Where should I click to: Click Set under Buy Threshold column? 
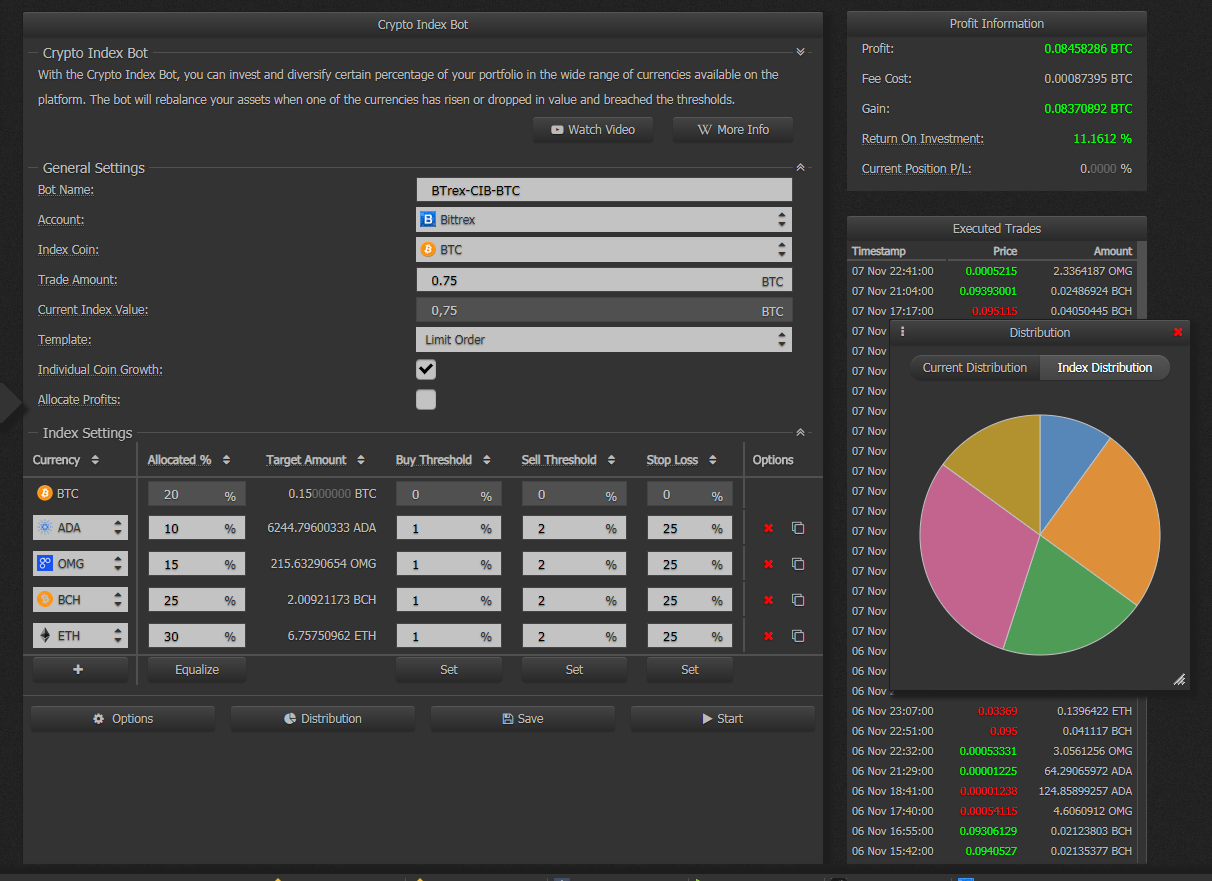pos(449,670)
